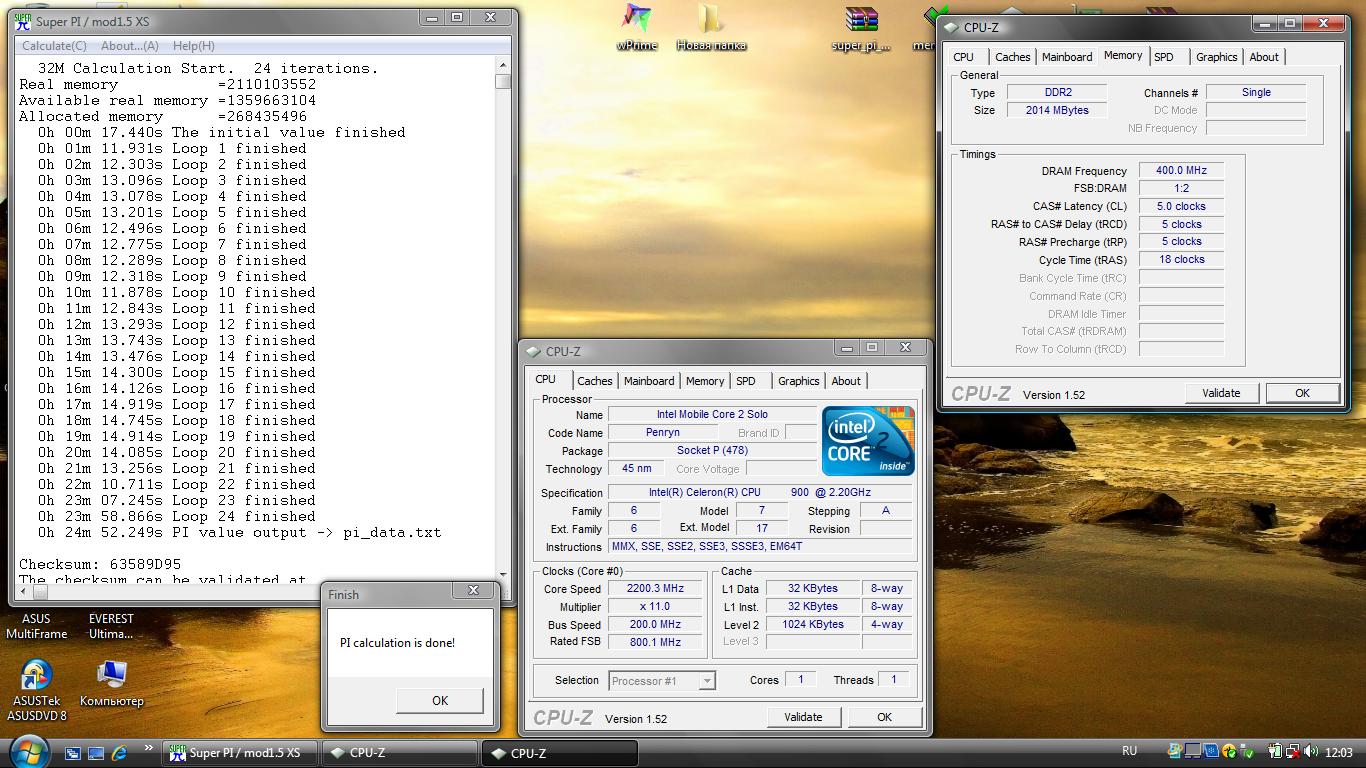Click the Name field Intel Mobile Core 2 Solo
1366x768 pixels.
pyautogui.click(x=712, y=415)
